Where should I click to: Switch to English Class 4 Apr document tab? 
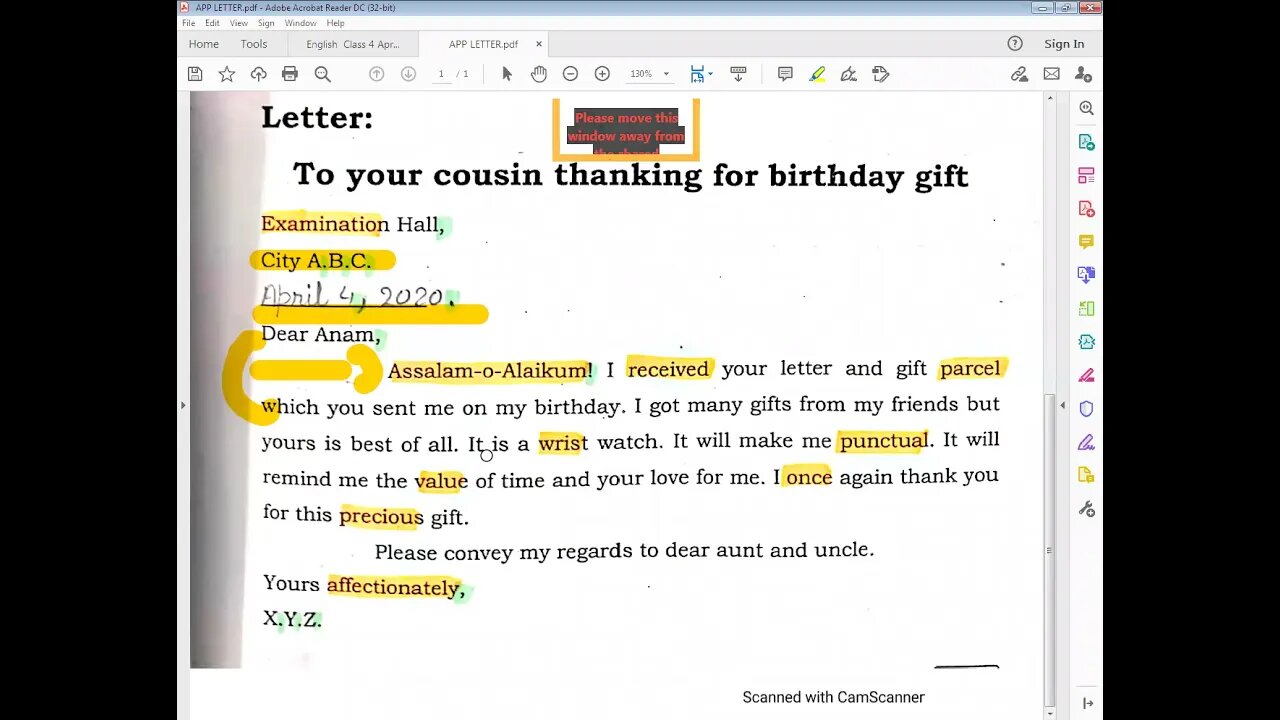tap(352, 44)
